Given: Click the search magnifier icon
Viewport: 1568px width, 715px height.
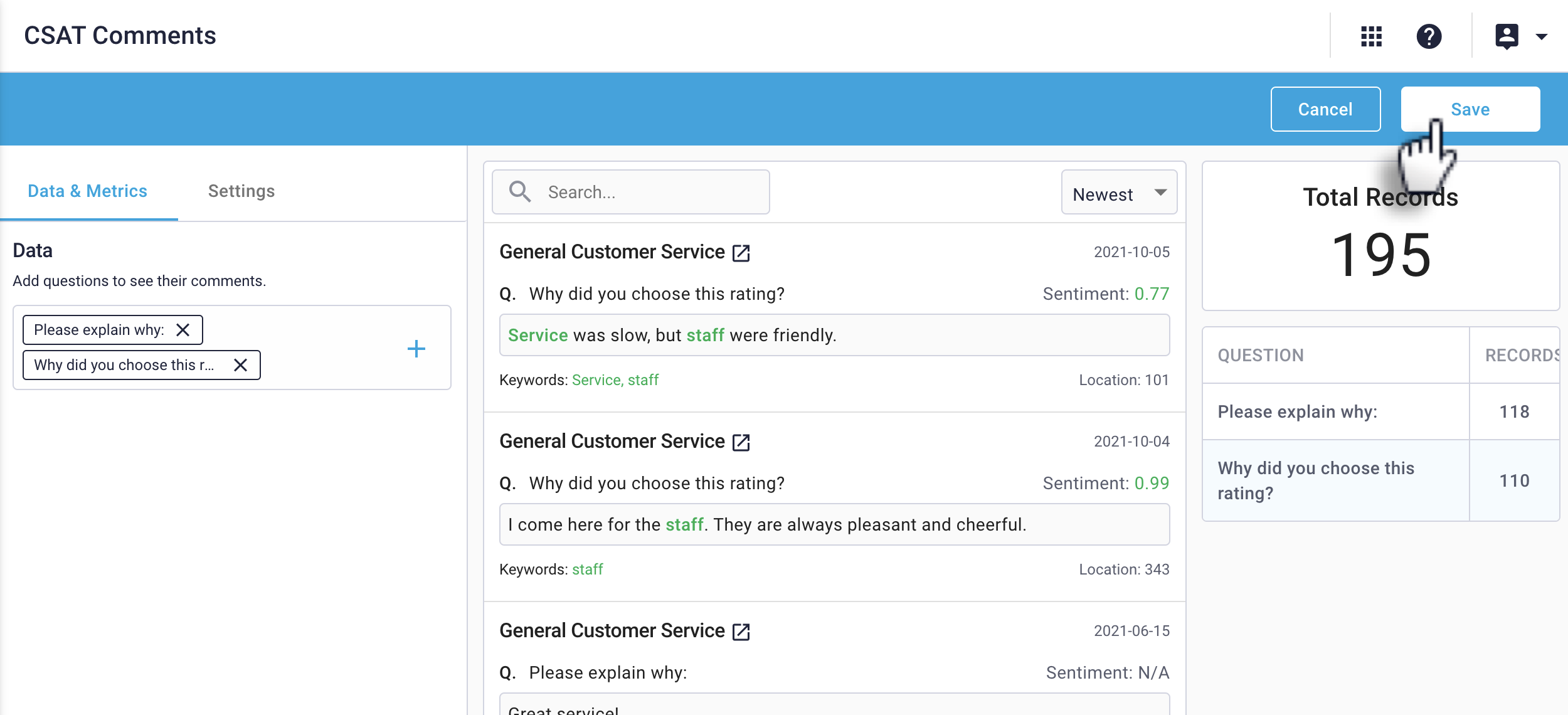Looking at the screenshot, I should (x=520, y=192).
